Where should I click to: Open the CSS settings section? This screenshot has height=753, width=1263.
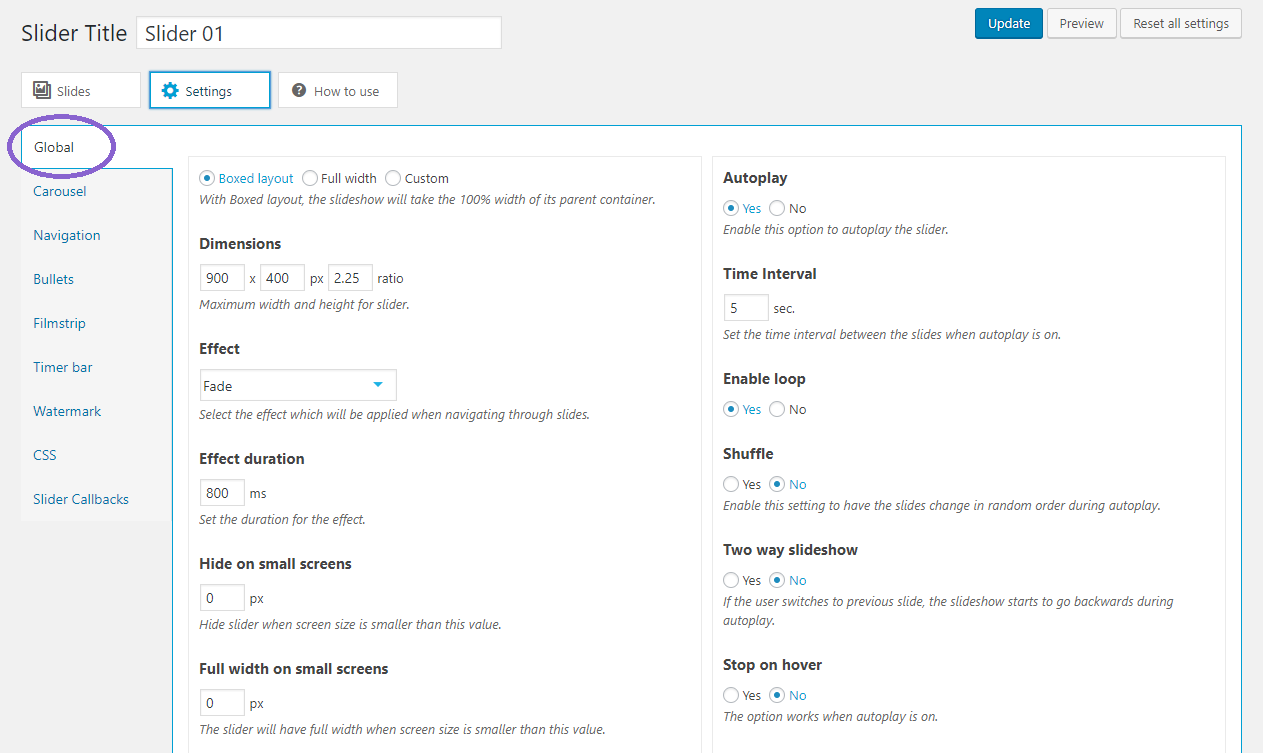[45, 455]
